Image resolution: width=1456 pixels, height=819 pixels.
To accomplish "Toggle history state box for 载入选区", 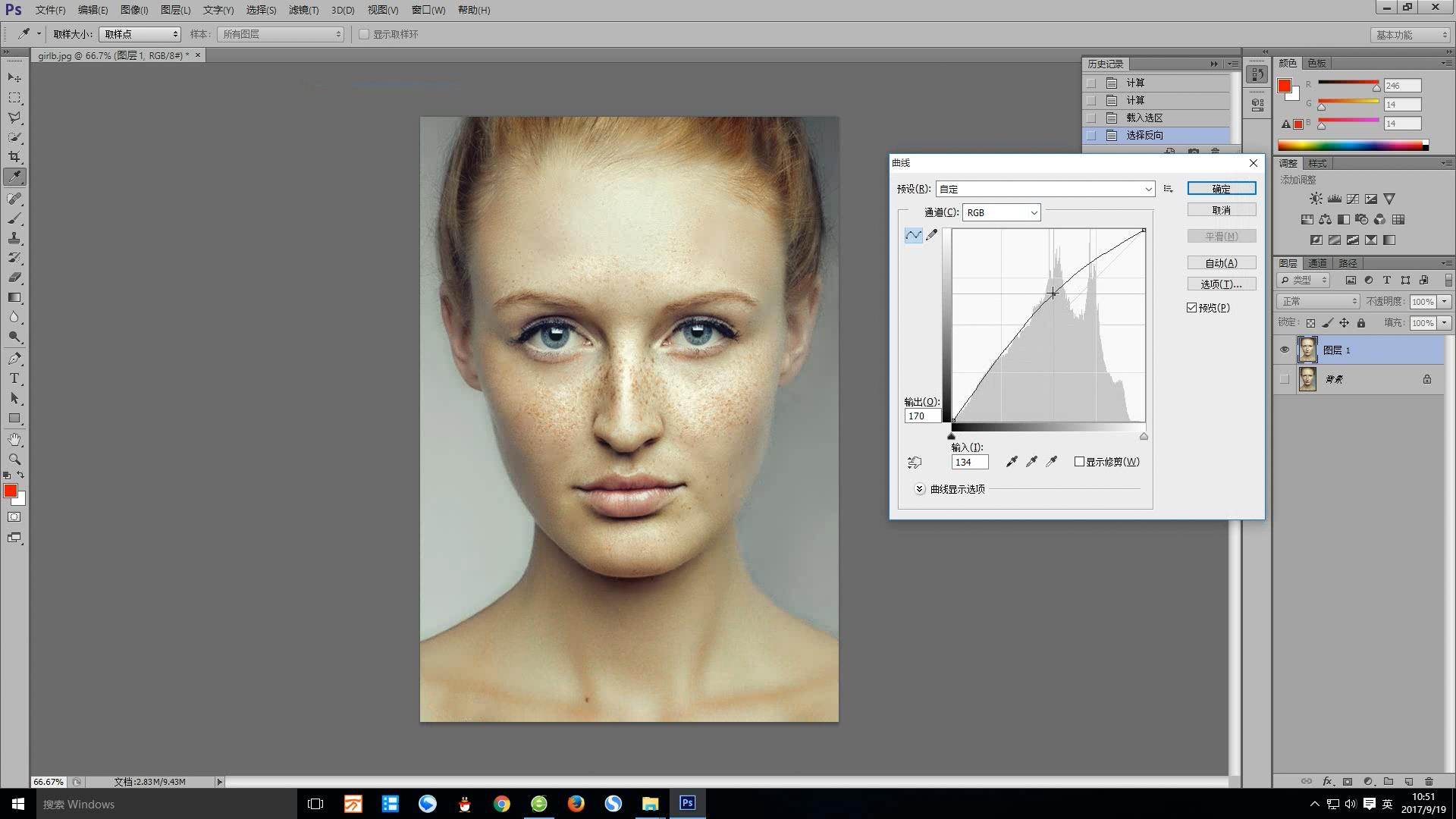I will coord(1091,118).
